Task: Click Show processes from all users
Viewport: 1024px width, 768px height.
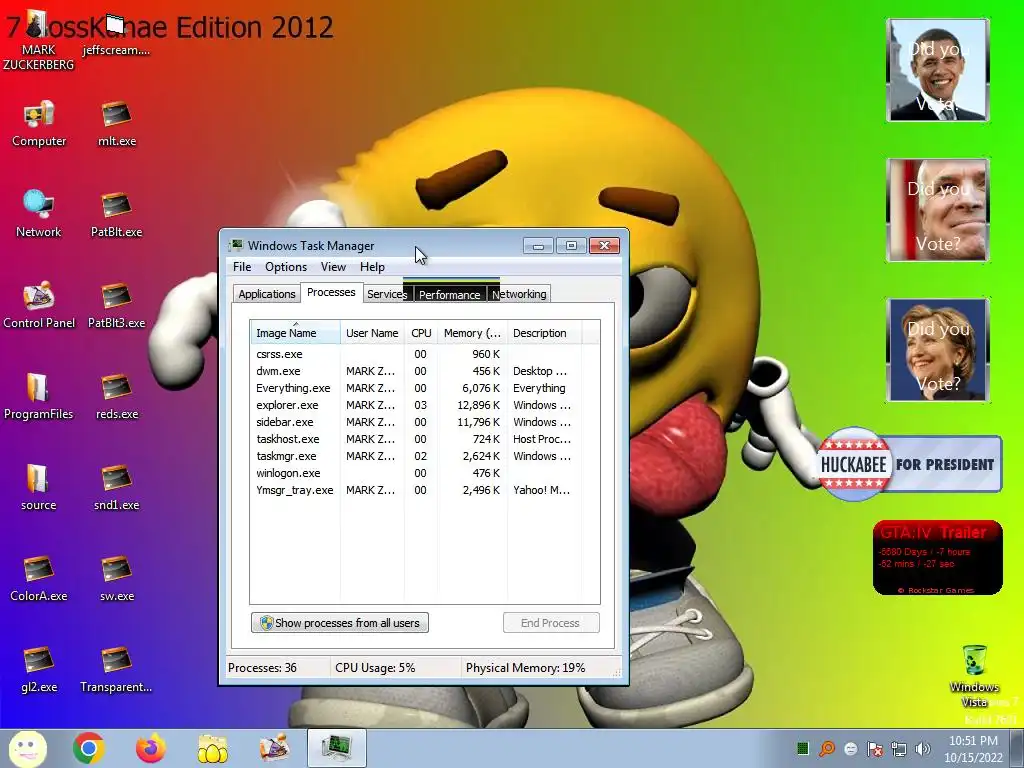Action: [x=340, y=622]
